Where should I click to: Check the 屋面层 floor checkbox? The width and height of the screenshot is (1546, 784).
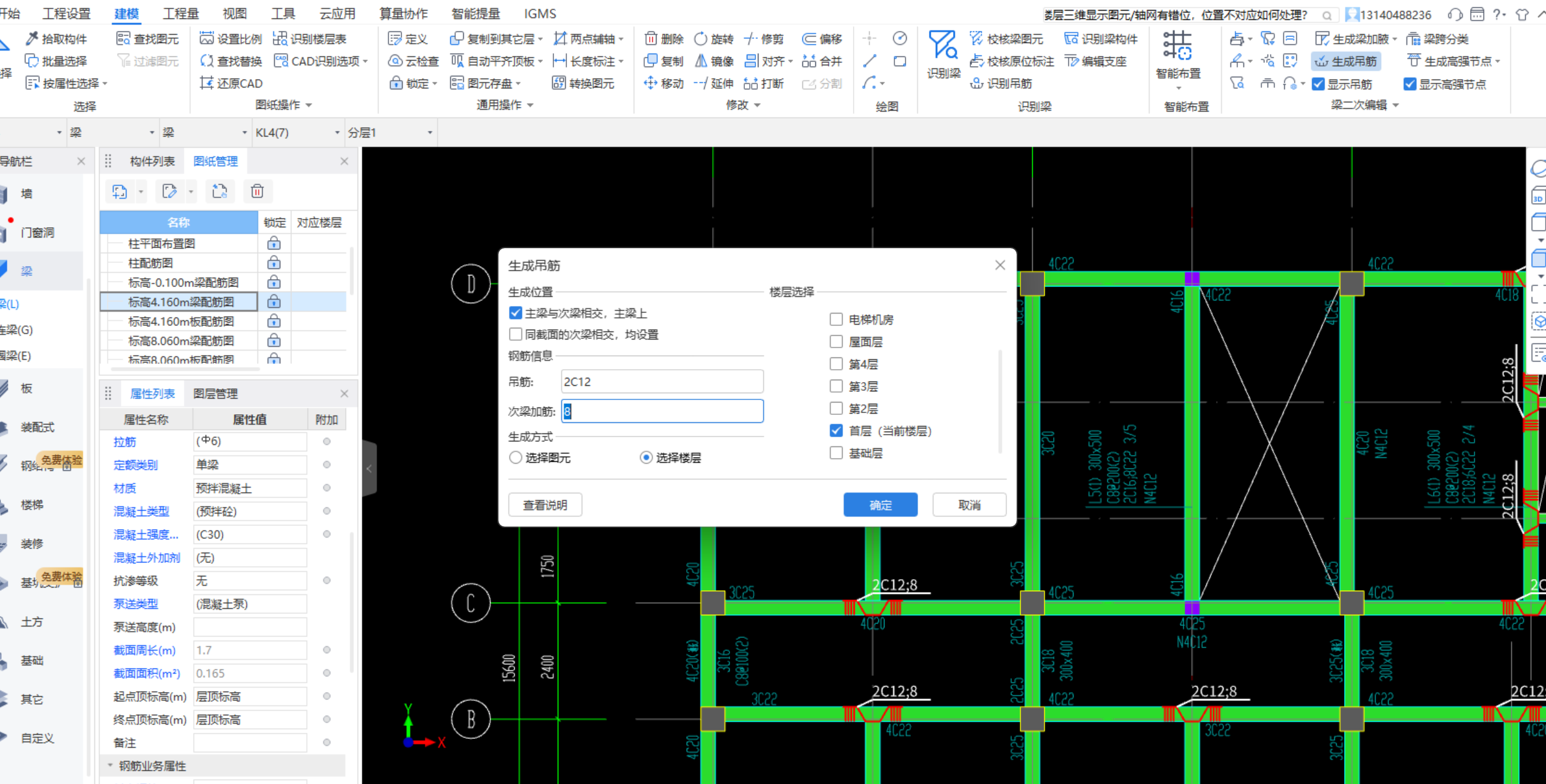836,341
